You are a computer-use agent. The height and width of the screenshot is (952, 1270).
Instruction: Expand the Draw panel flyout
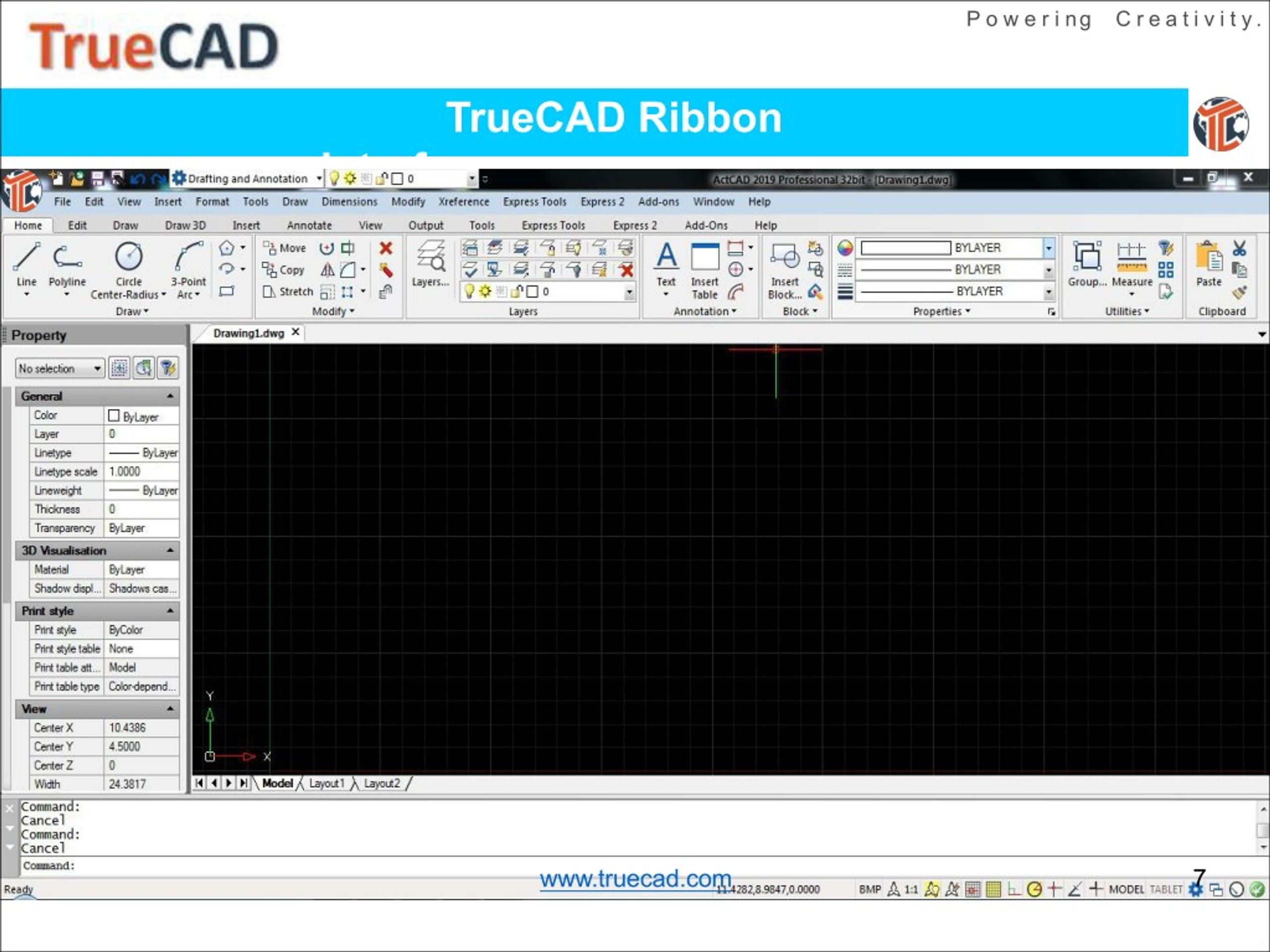[x=132, y=311]
